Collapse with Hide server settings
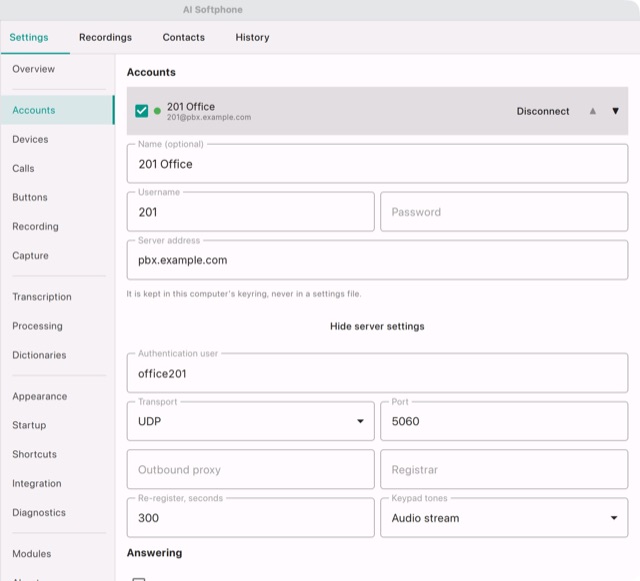 (x=377, y=326)
